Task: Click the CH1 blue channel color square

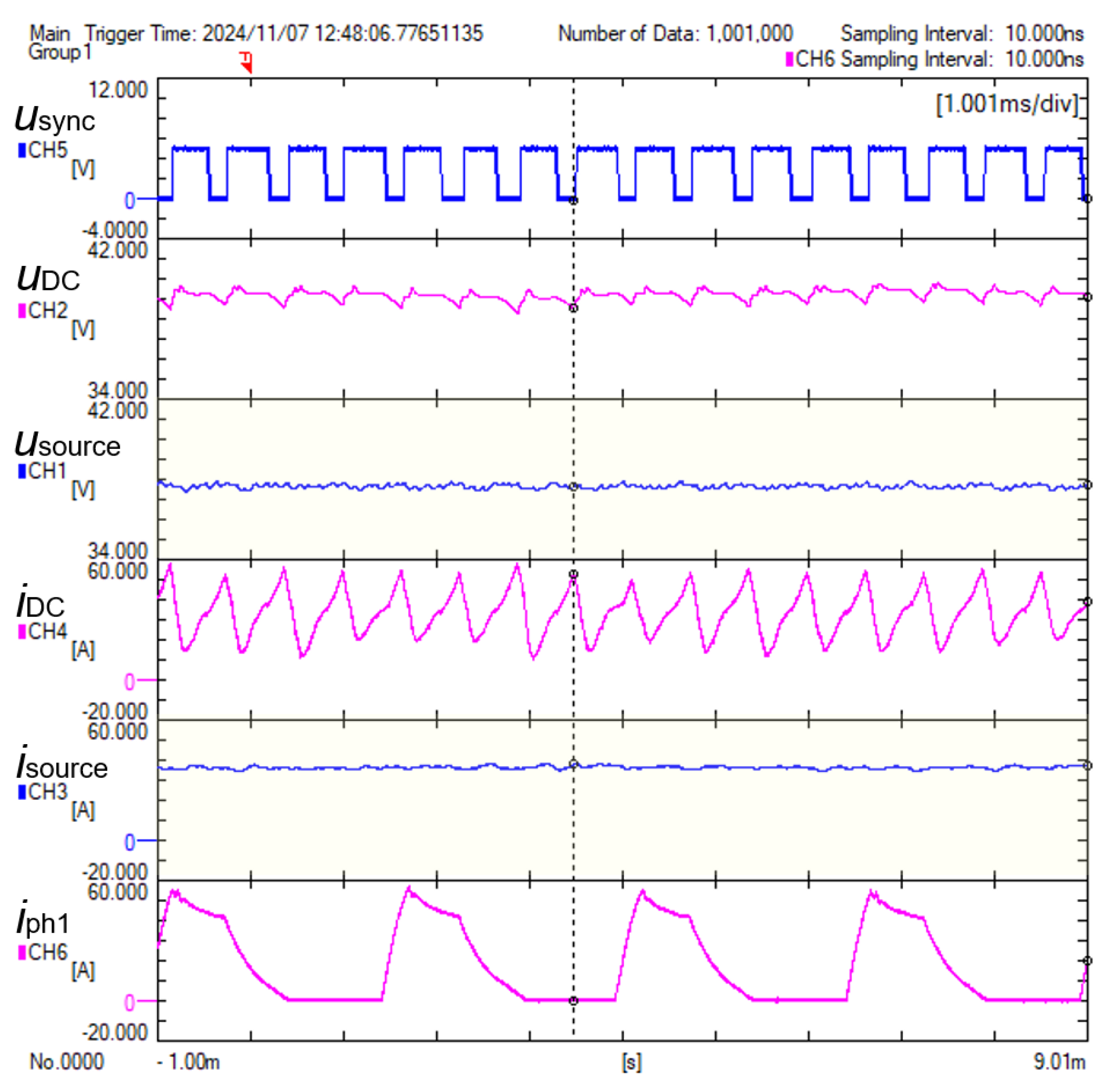Action: point(22,471)
